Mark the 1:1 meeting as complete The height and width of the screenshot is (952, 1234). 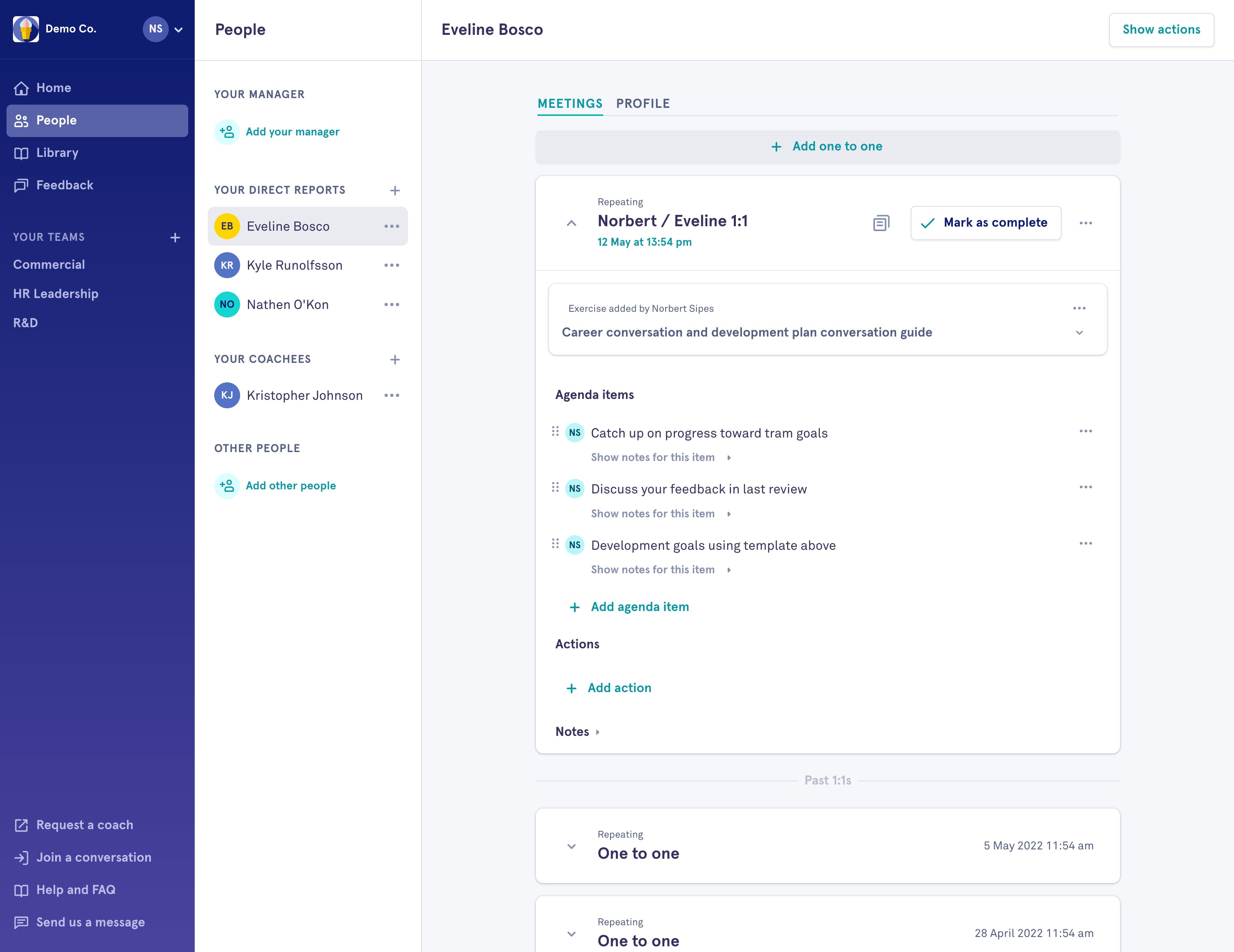[985, 223]
